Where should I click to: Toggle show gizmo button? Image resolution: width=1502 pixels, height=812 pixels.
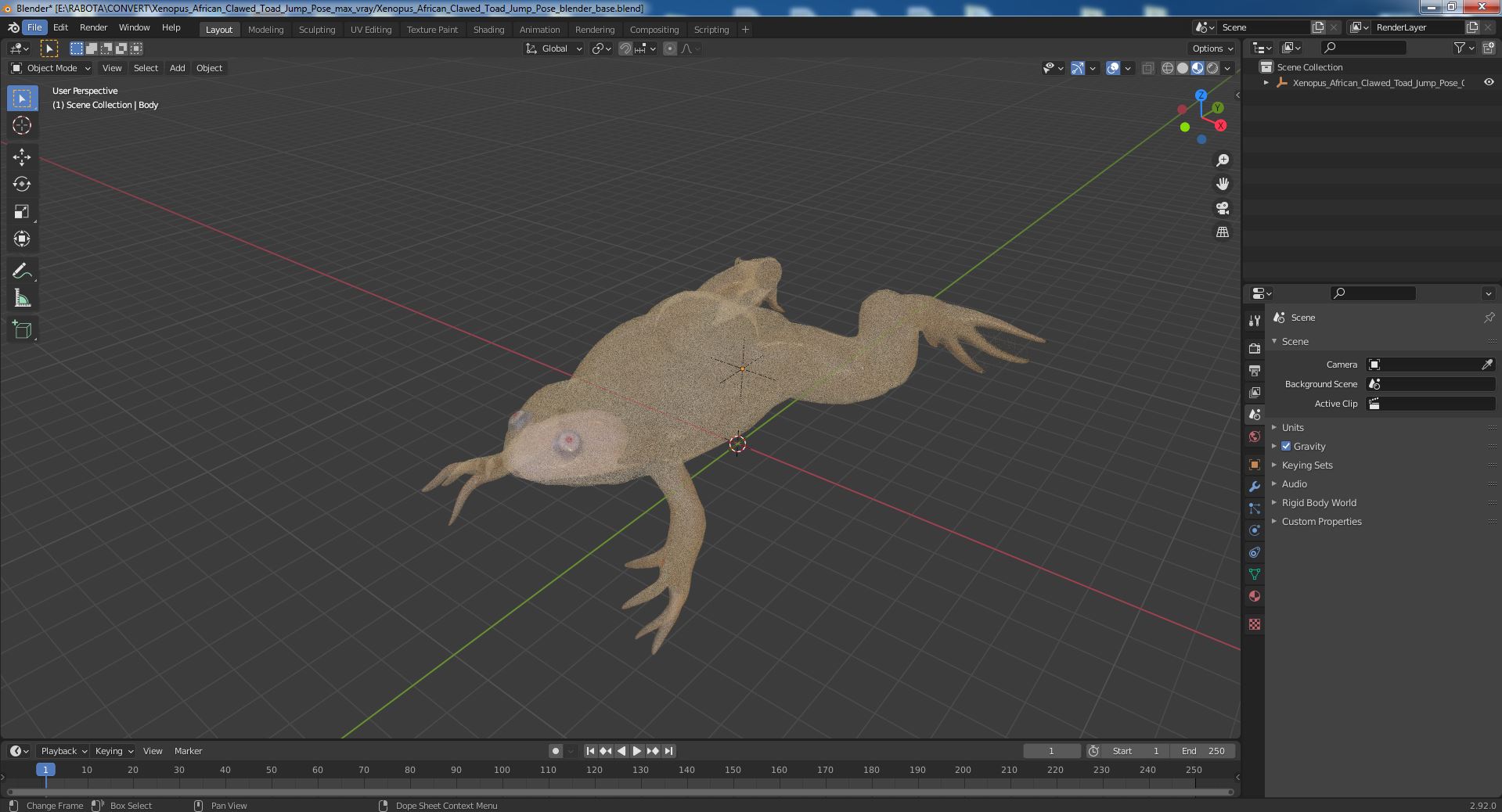point(1078,68)
